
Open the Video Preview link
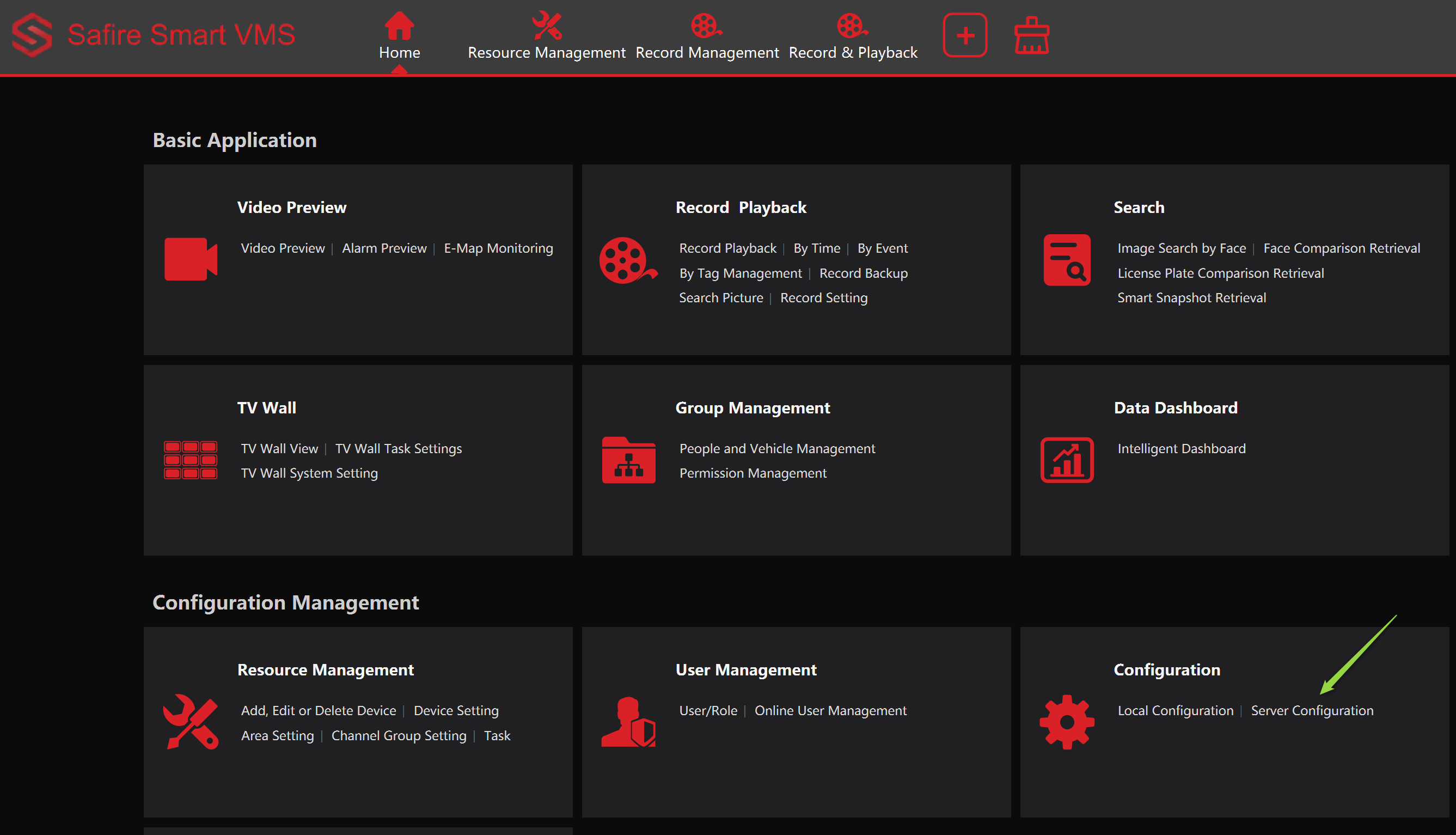pyautogui.click(x=283, y=248)
